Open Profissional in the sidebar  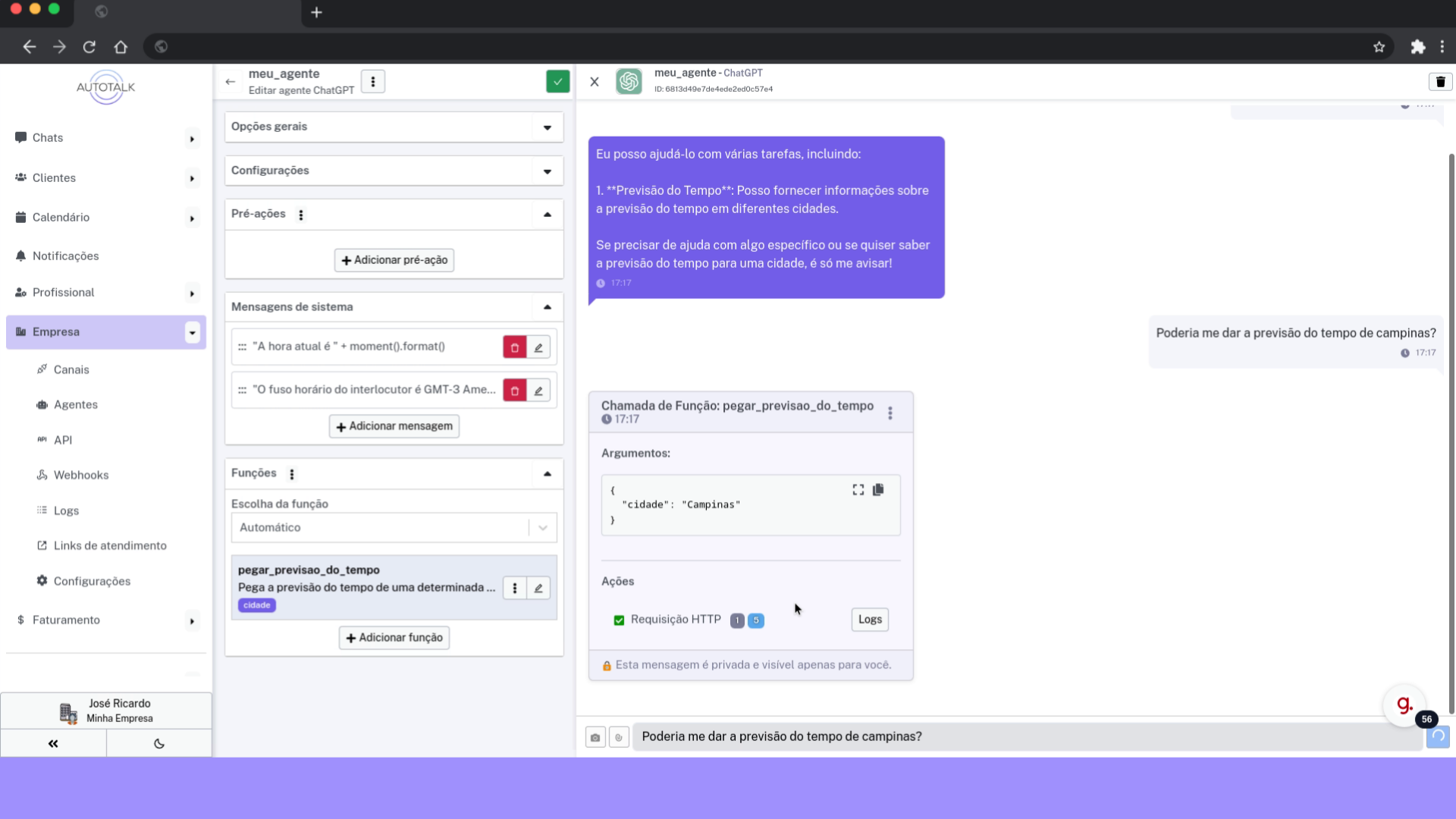click(63, 293)
